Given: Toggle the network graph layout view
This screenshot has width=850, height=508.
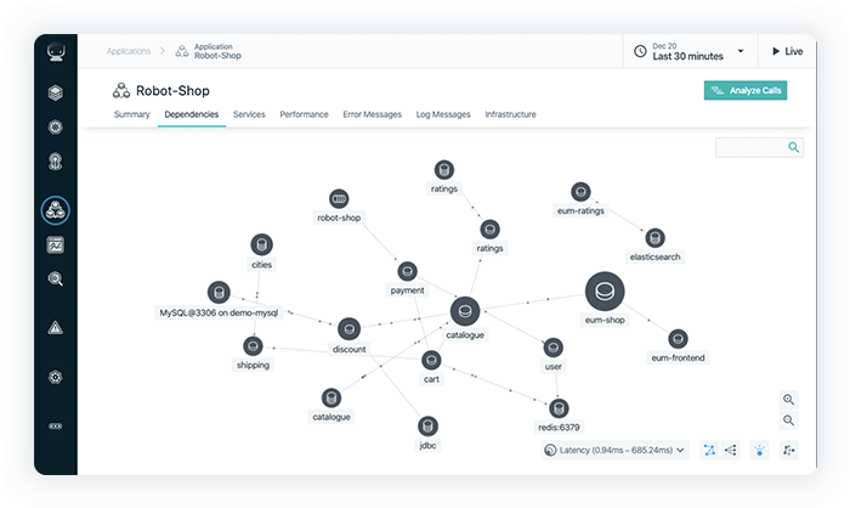Looking at the screenshot, I should pyautogui.click(x=709, y=450).
